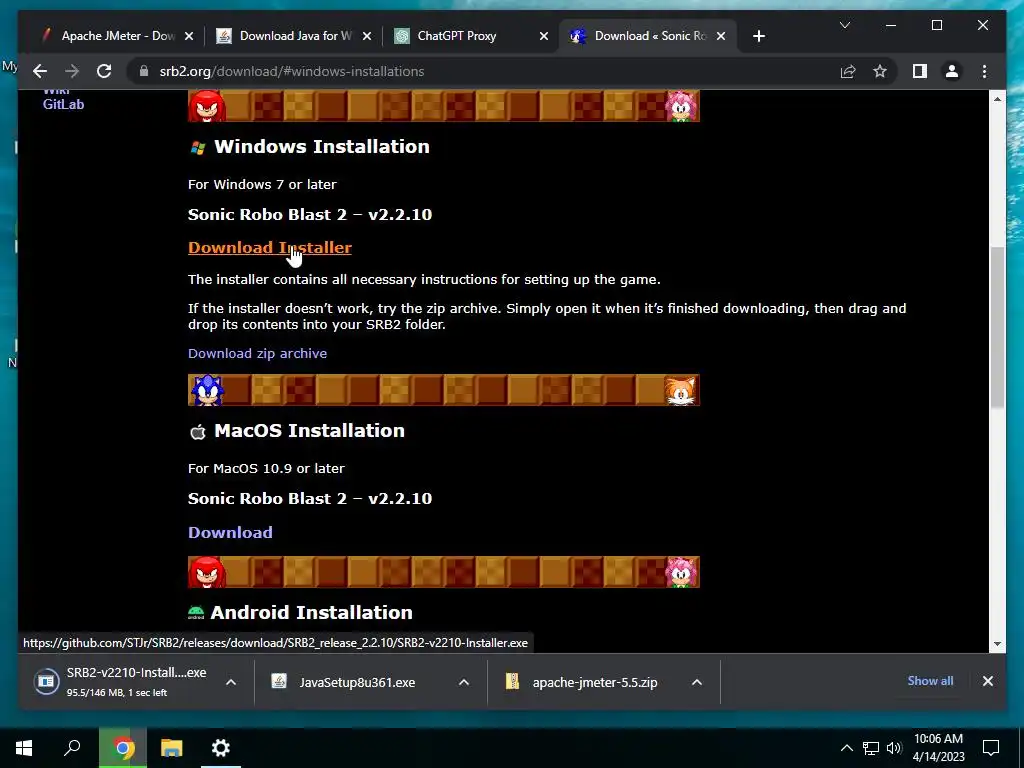Open the share this page icon
The height and width of the screenshot is (768, 1024).
848,71
